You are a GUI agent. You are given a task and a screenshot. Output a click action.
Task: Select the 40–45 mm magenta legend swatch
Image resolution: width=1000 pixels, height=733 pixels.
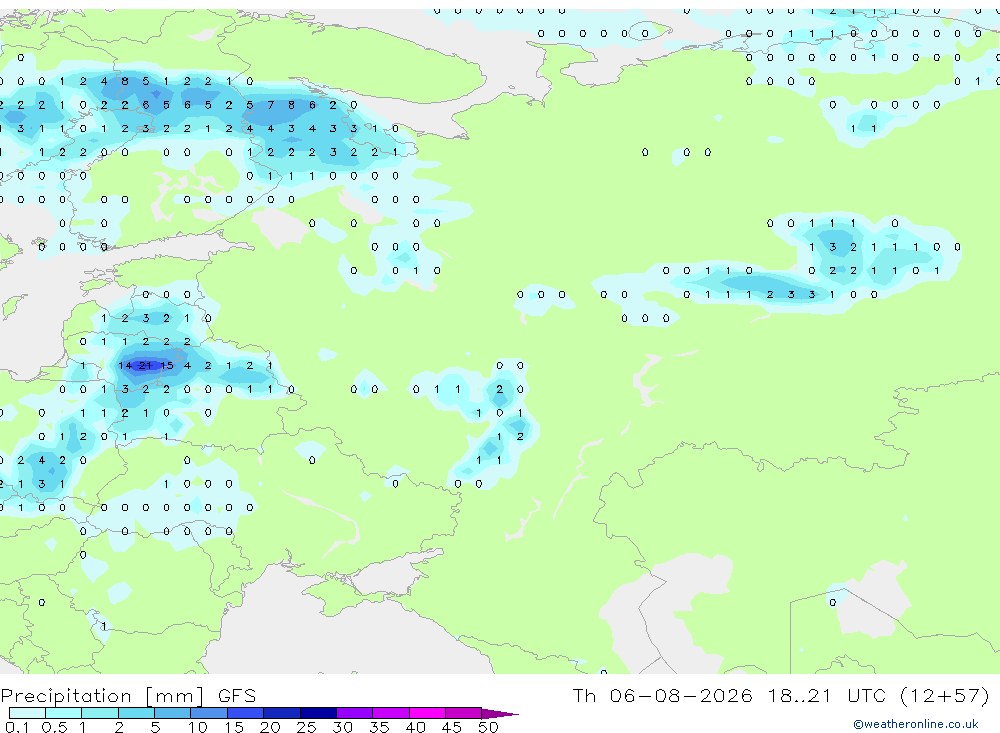(427, 713)
